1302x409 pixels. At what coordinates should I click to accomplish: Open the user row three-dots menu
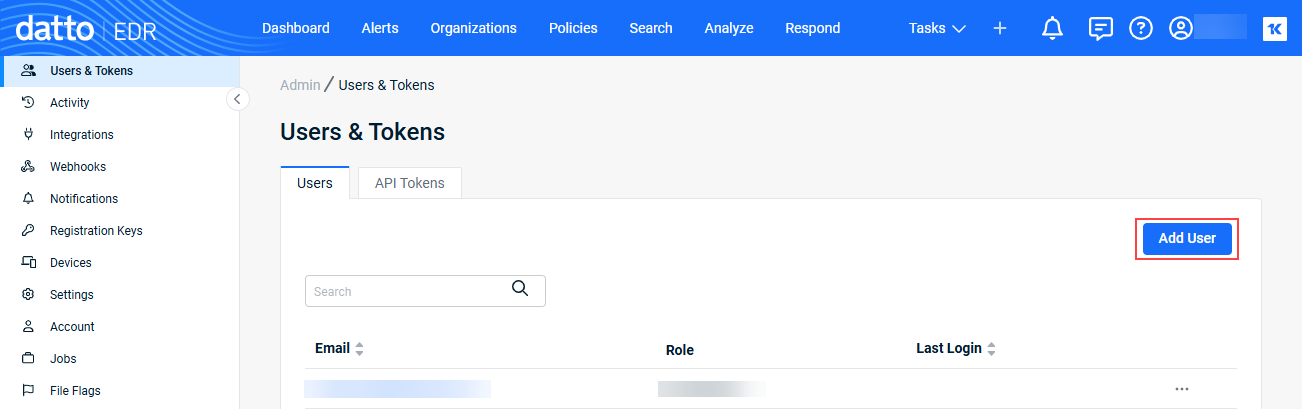coord(1182,389)
